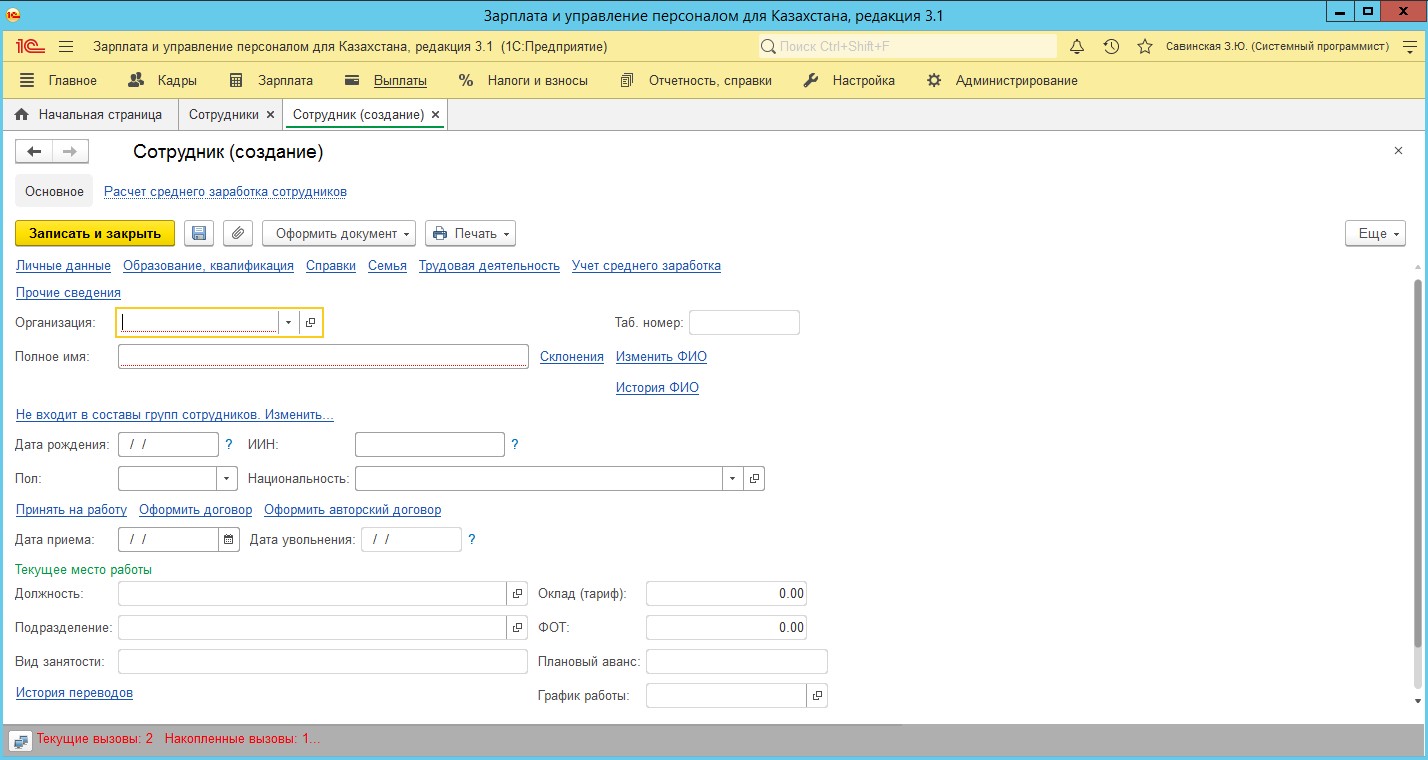Click the 1C logo icon in header

coord(29,47)
